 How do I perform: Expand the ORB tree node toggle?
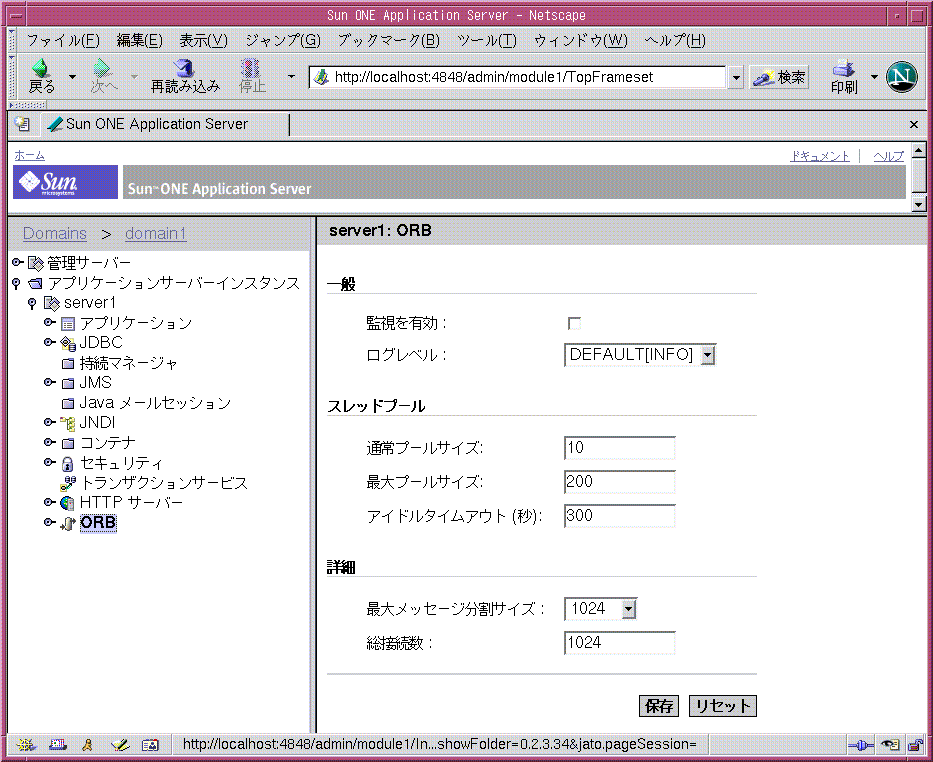[x=49, y=522]
